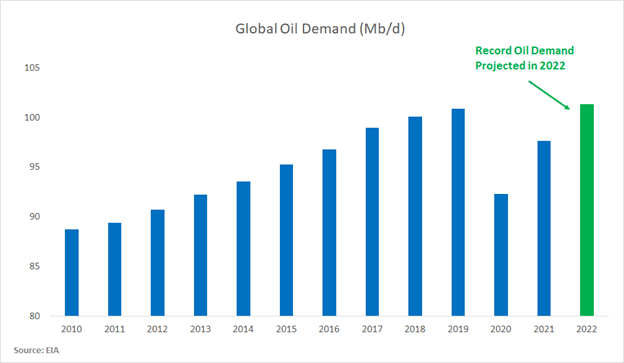The width and height of the screenshot is (624, 363).
Task: Select the 2020 demand bar
Action: [x=501, y=255]
